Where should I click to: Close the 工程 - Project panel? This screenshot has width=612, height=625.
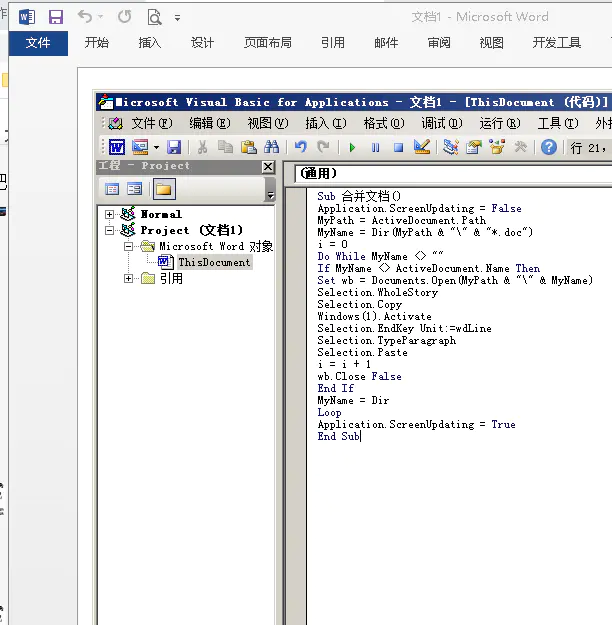click(x=268, y=167)
